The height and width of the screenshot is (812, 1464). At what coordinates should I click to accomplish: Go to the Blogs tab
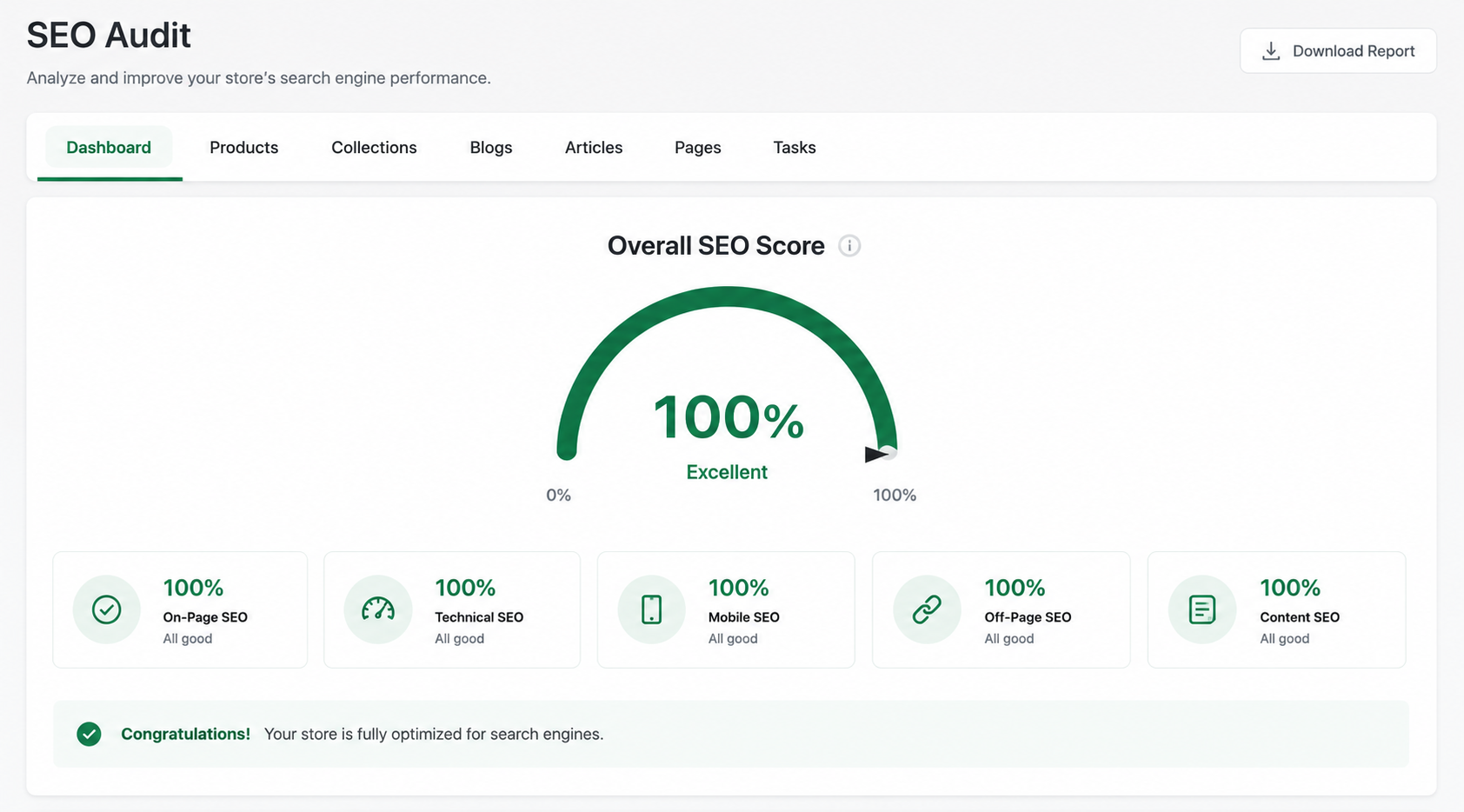[x=491, y=148]
